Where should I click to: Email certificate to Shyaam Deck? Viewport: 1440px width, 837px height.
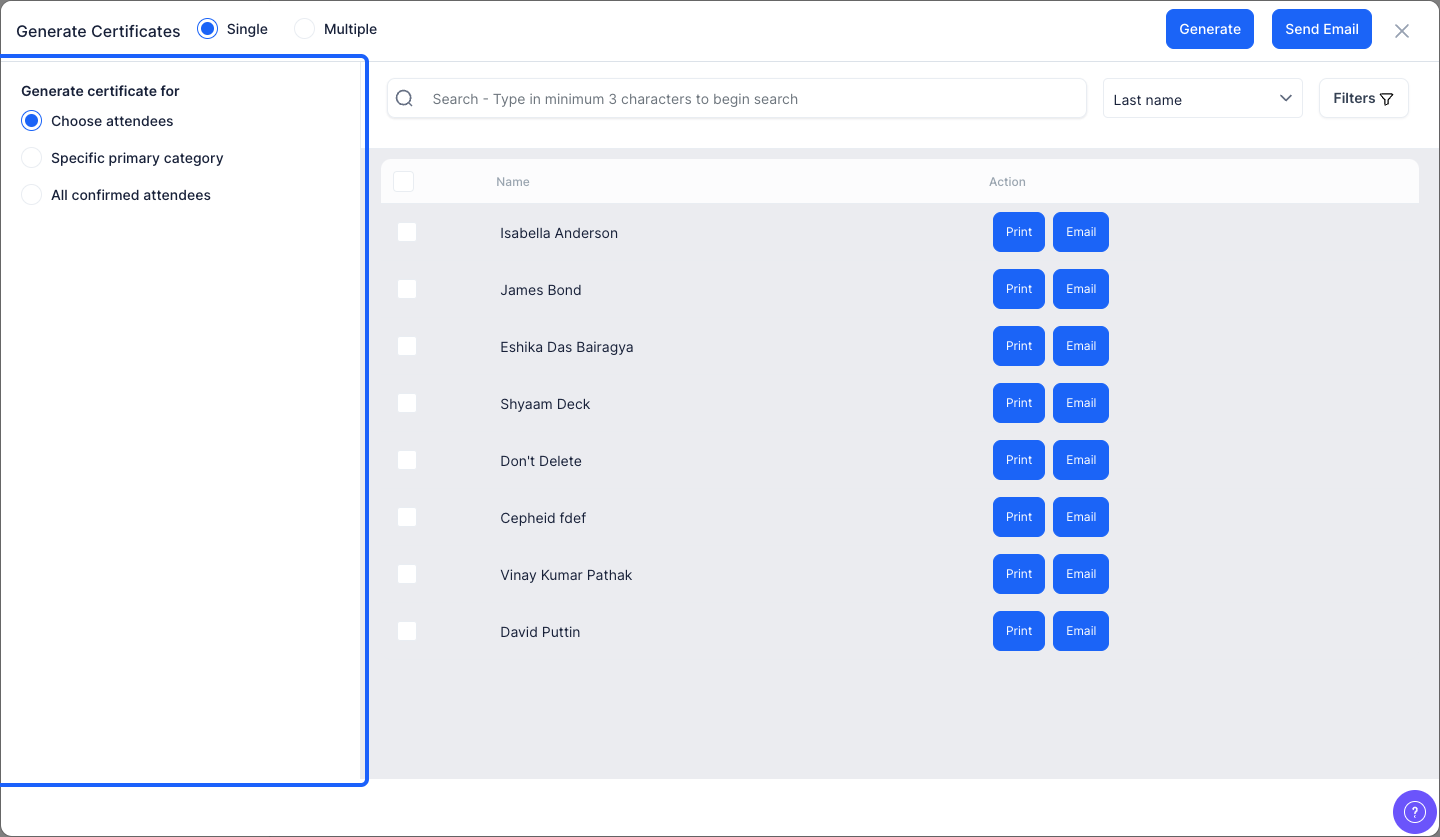coord(1081,403)
